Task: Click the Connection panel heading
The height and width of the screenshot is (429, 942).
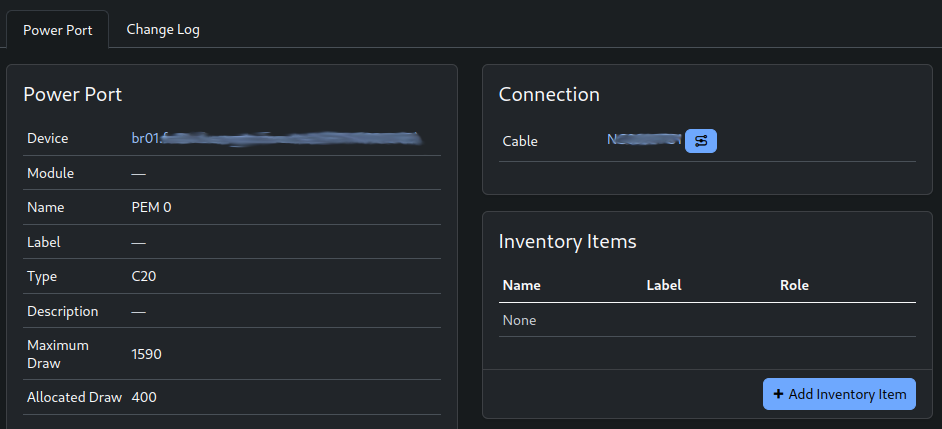Action: 549,94
